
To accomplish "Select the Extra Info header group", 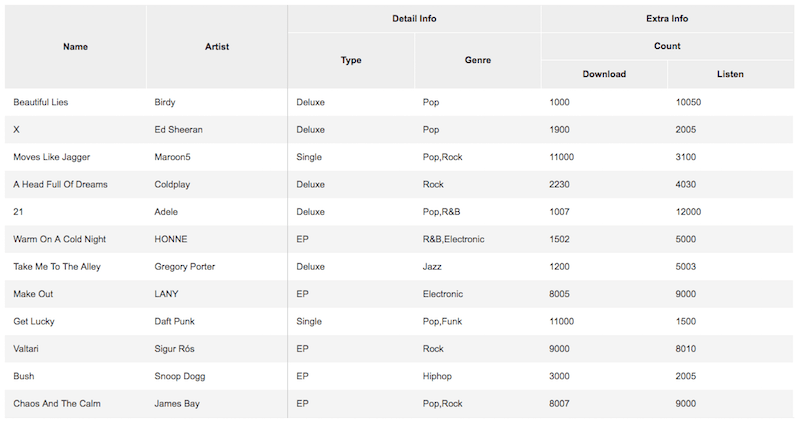I will (x=667, y=18).
